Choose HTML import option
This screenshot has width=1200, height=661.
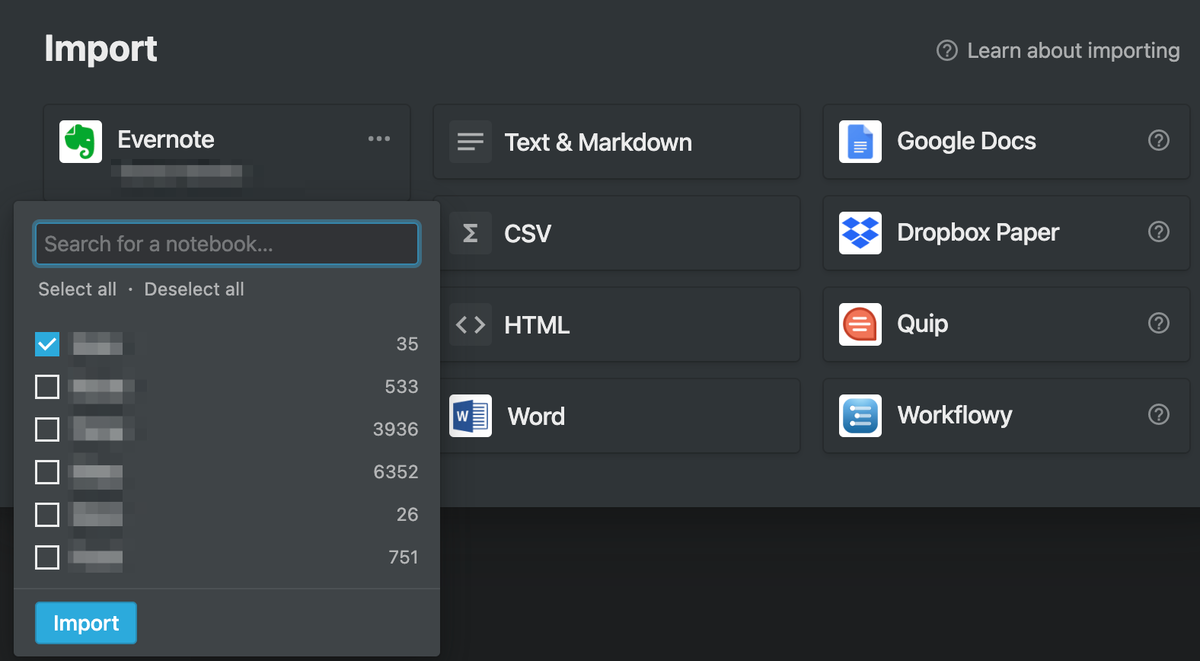click(x=616, y=325)
